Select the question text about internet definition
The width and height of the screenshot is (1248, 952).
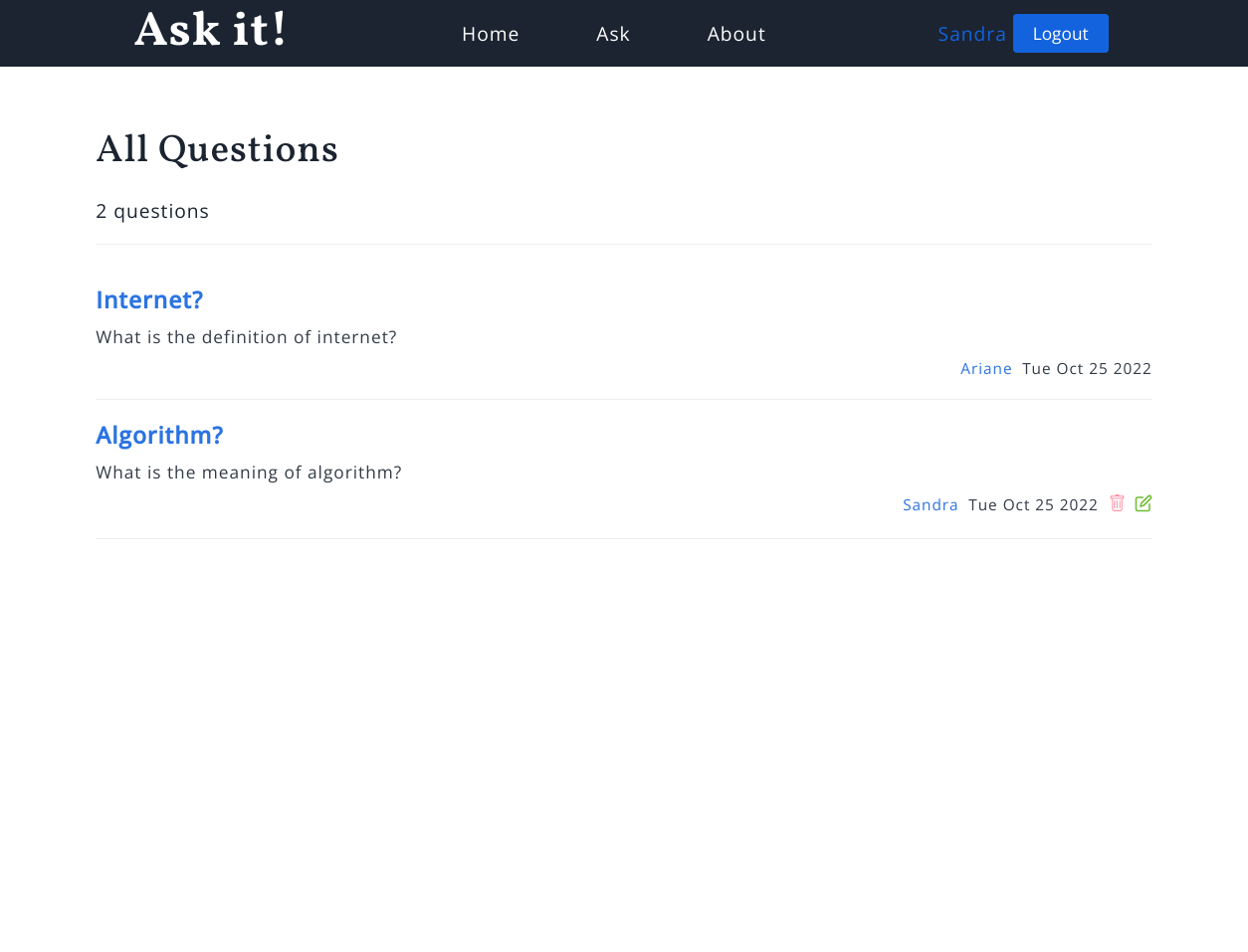pos(246,336)
